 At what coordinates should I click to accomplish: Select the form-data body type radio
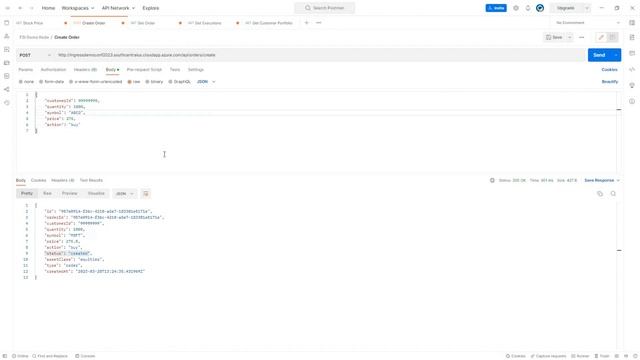(x=41, y=82)
